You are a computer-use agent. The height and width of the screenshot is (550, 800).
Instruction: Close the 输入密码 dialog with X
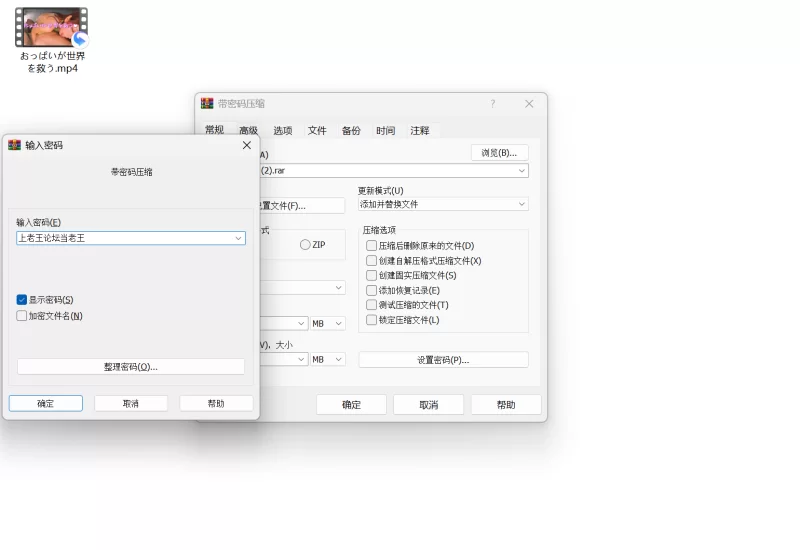tap(247, 145)
